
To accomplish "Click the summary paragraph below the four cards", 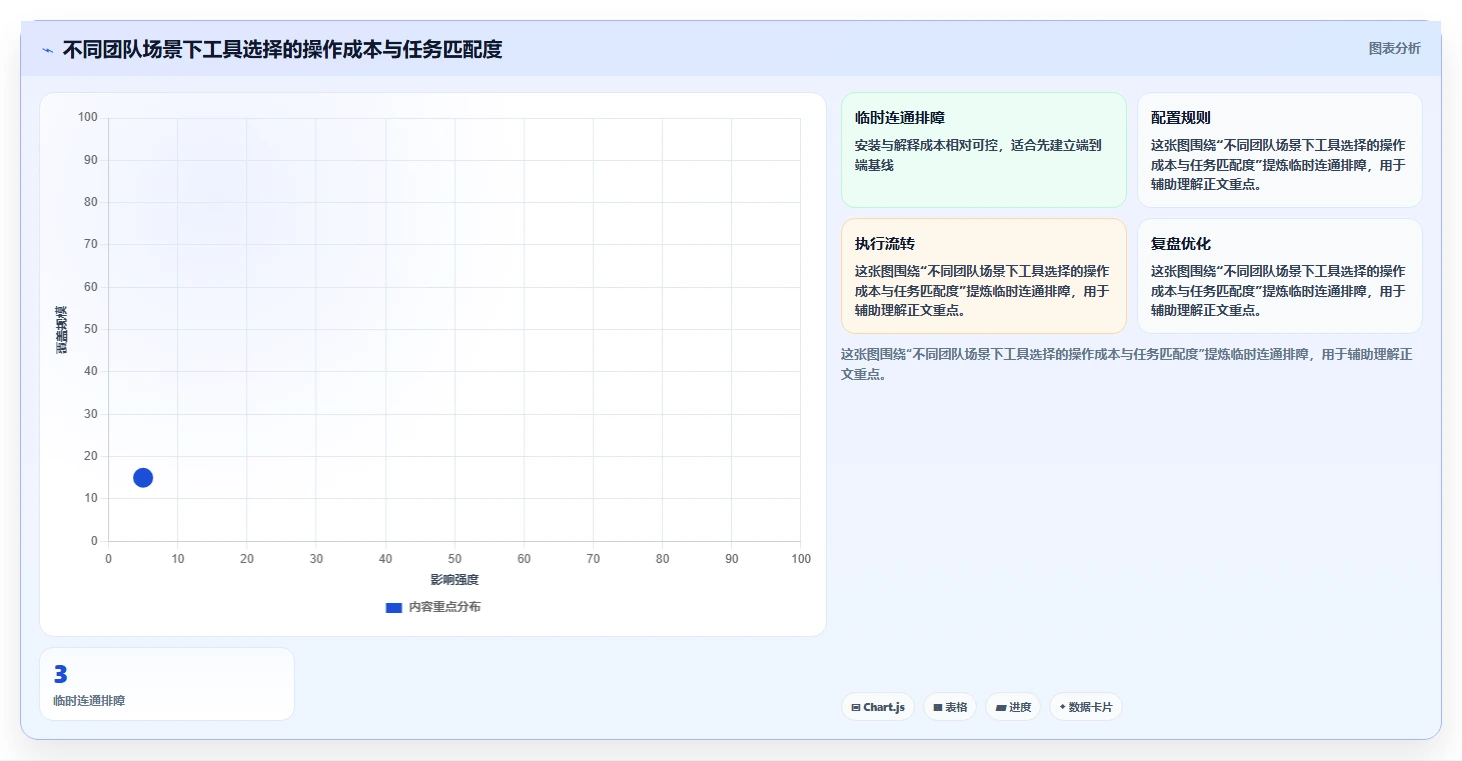I will pos(1126,364).
